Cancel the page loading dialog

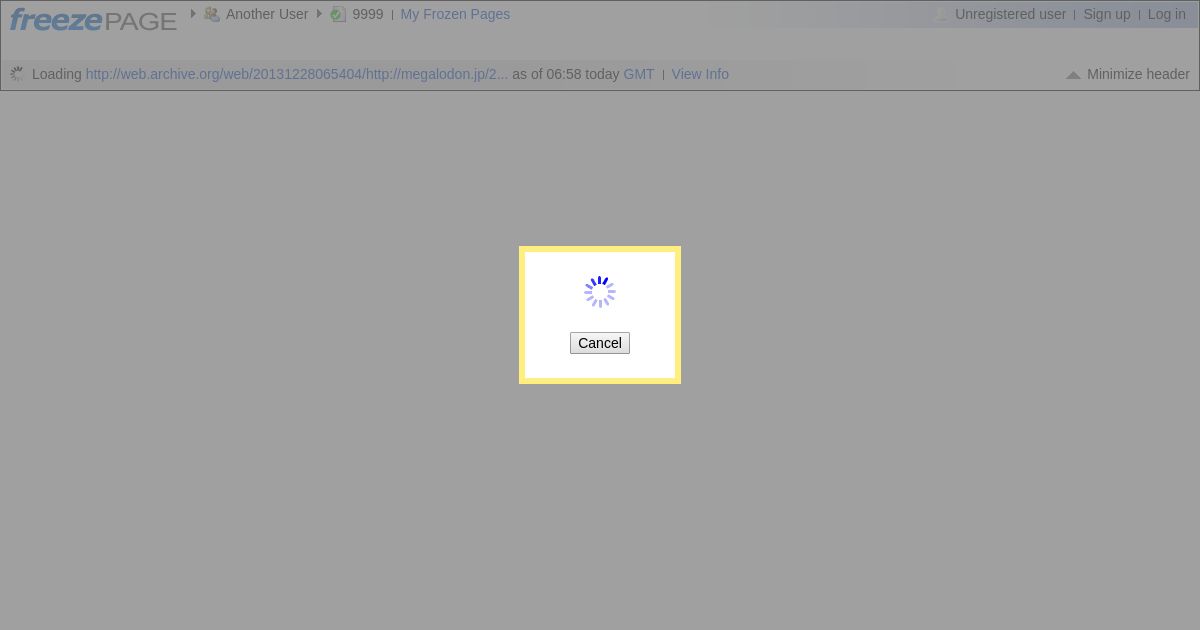click(x=600, y=343)
